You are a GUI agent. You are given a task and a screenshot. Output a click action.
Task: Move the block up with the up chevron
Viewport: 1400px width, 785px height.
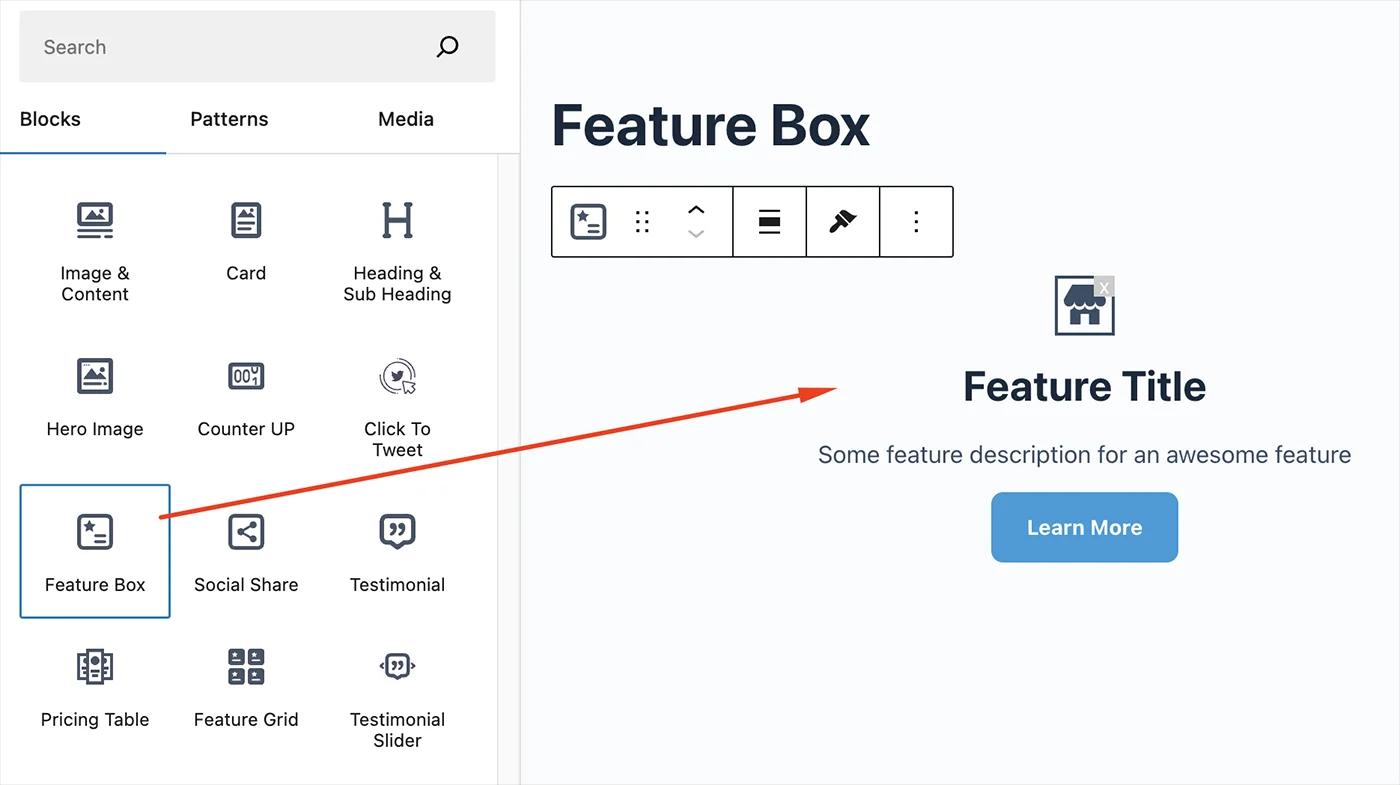[x=695, y=212]
